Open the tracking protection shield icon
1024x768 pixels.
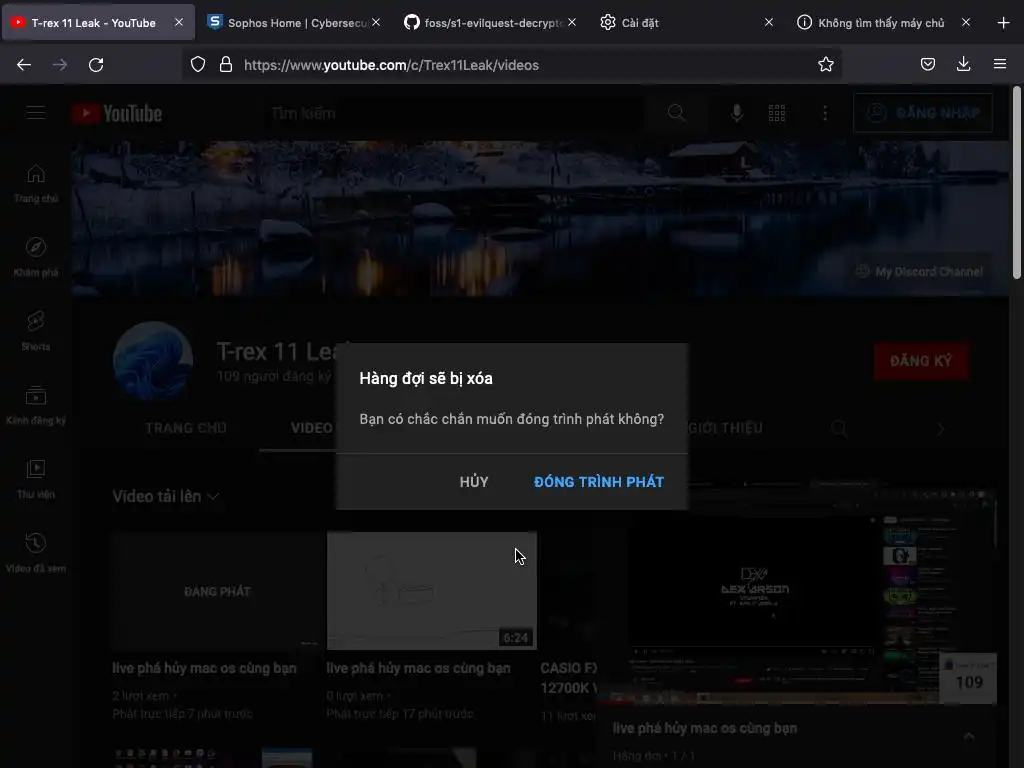click(x=198, y=65)
